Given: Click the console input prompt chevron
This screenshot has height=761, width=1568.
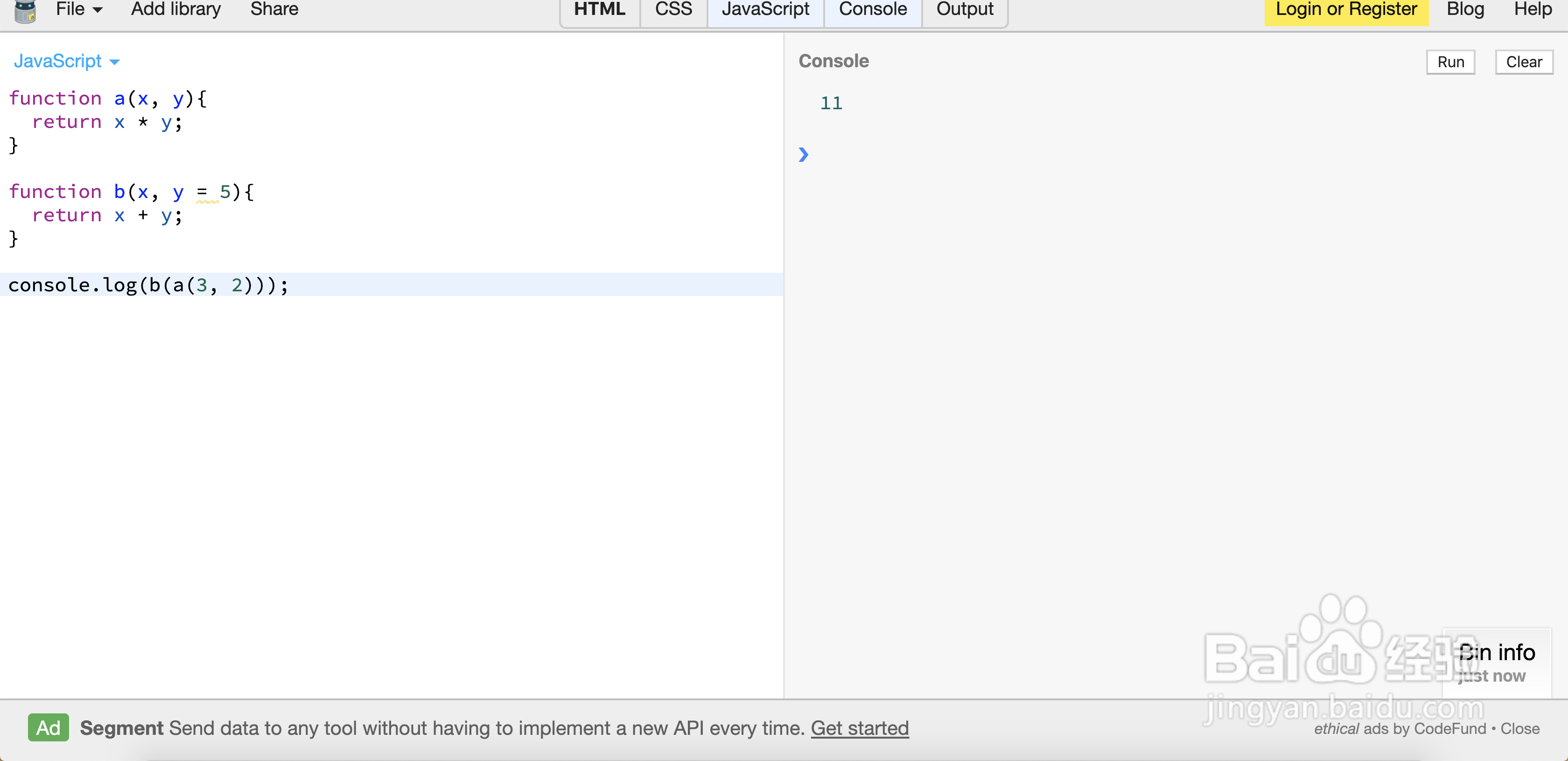Looking at the screenshot, I should tap(804, 155).
